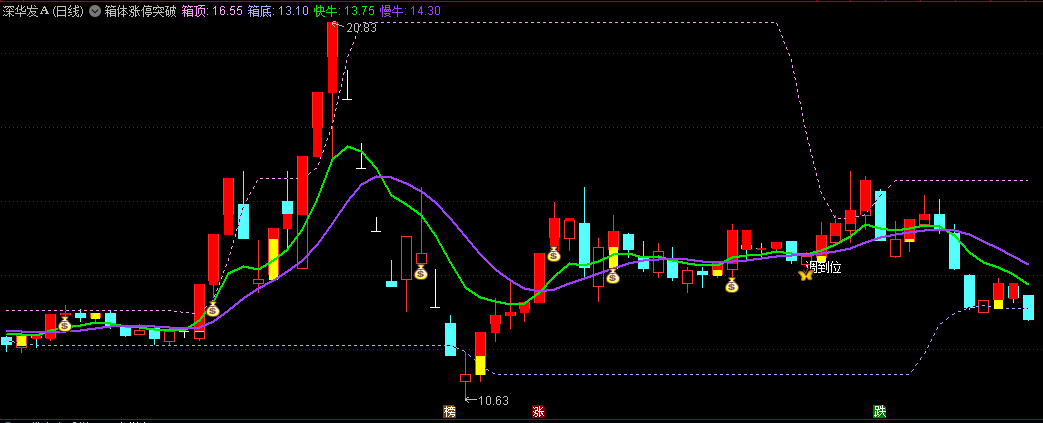Click the third money bag icon from left
This screenshot has height=423, width=1043.
pyautogui.click(x=420, y=272)
